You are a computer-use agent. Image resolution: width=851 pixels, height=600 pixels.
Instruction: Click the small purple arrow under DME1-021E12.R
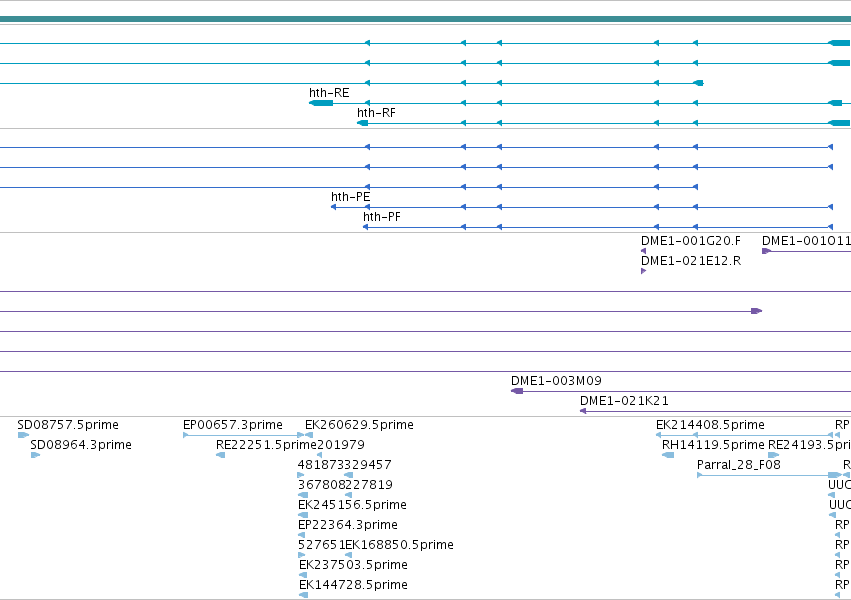(x=644, y=271)
